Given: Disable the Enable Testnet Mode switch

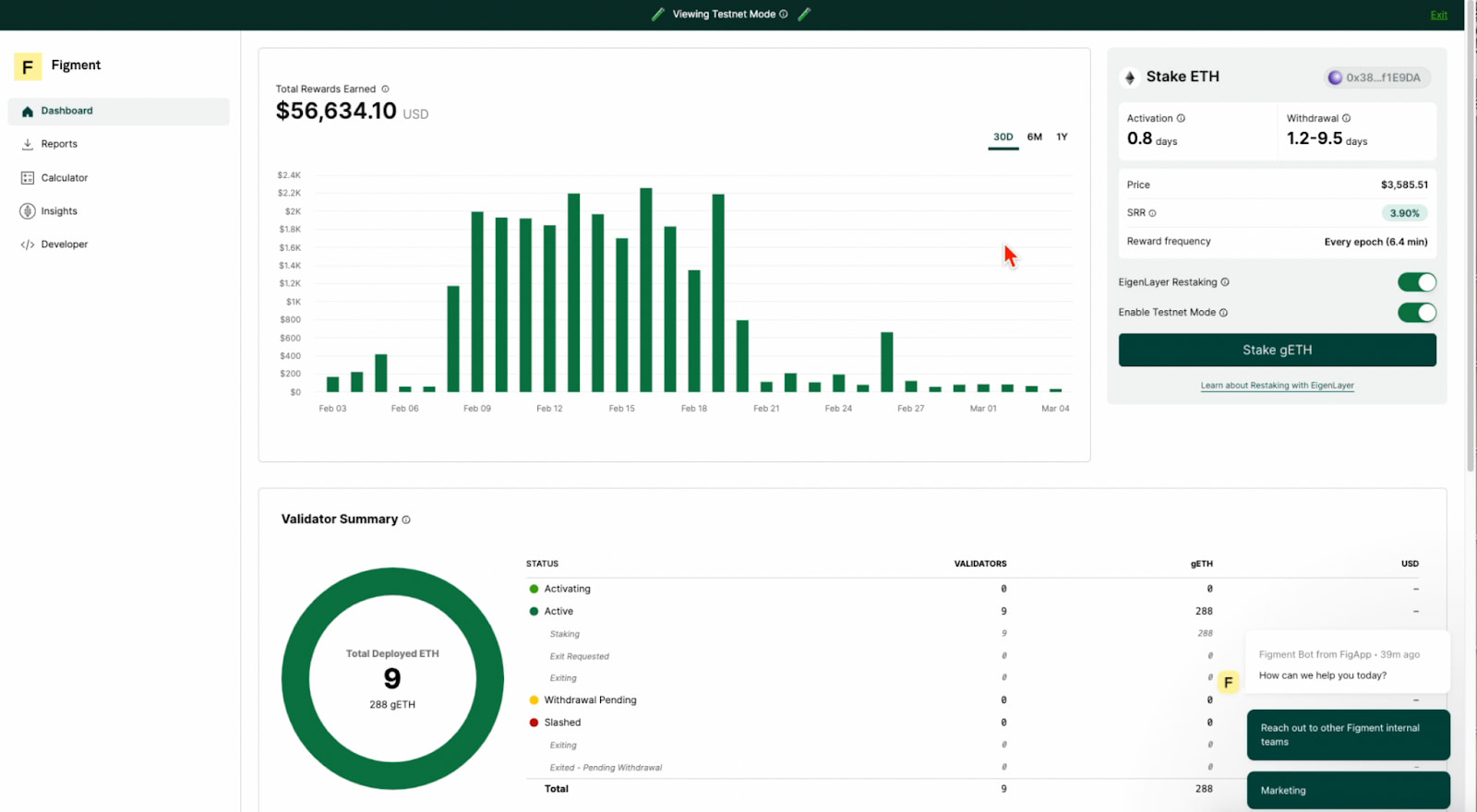Looking at the screenshot, I should [x=1416, y=313].
